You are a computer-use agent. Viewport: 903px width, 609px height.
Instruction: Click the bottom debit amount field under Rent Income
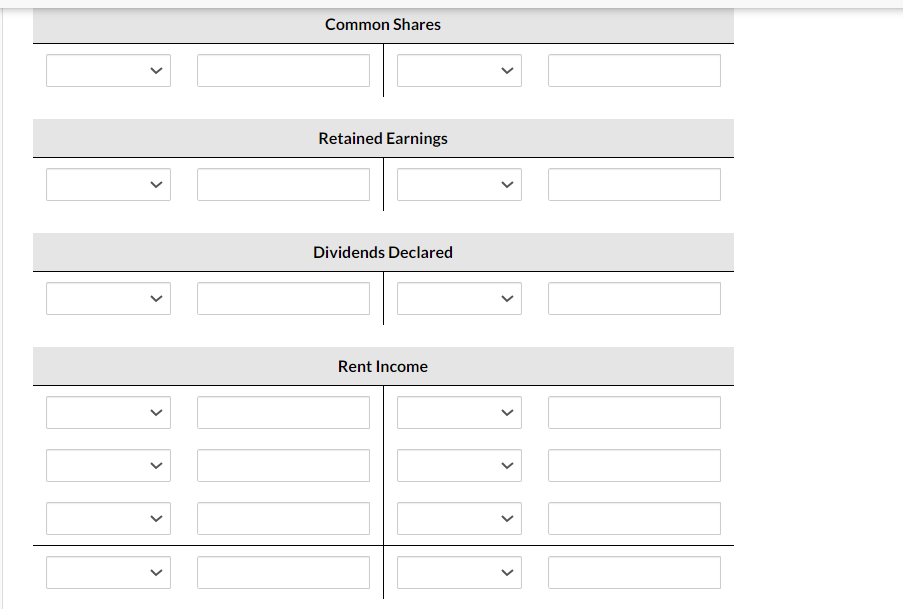(x=283, y=572)
